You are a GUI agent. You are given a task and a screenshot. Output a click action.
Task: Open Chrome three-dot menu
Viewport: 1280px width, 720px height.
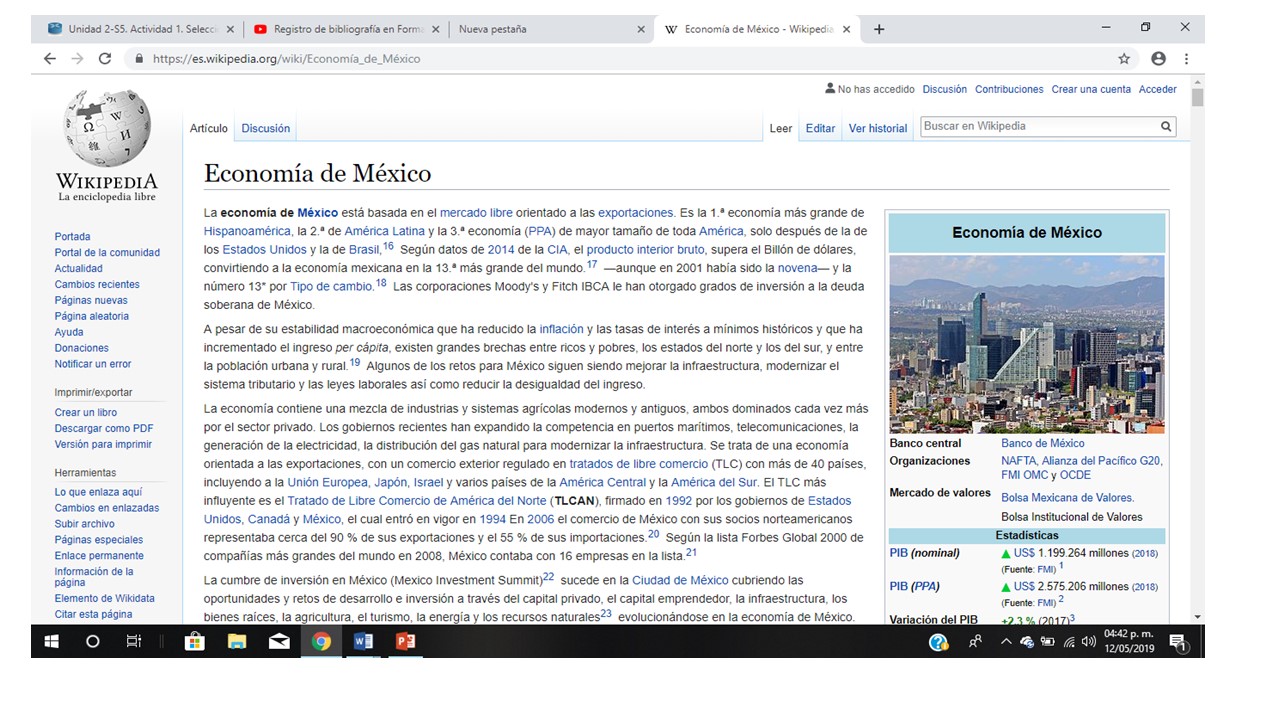[x=1187, y=59]
